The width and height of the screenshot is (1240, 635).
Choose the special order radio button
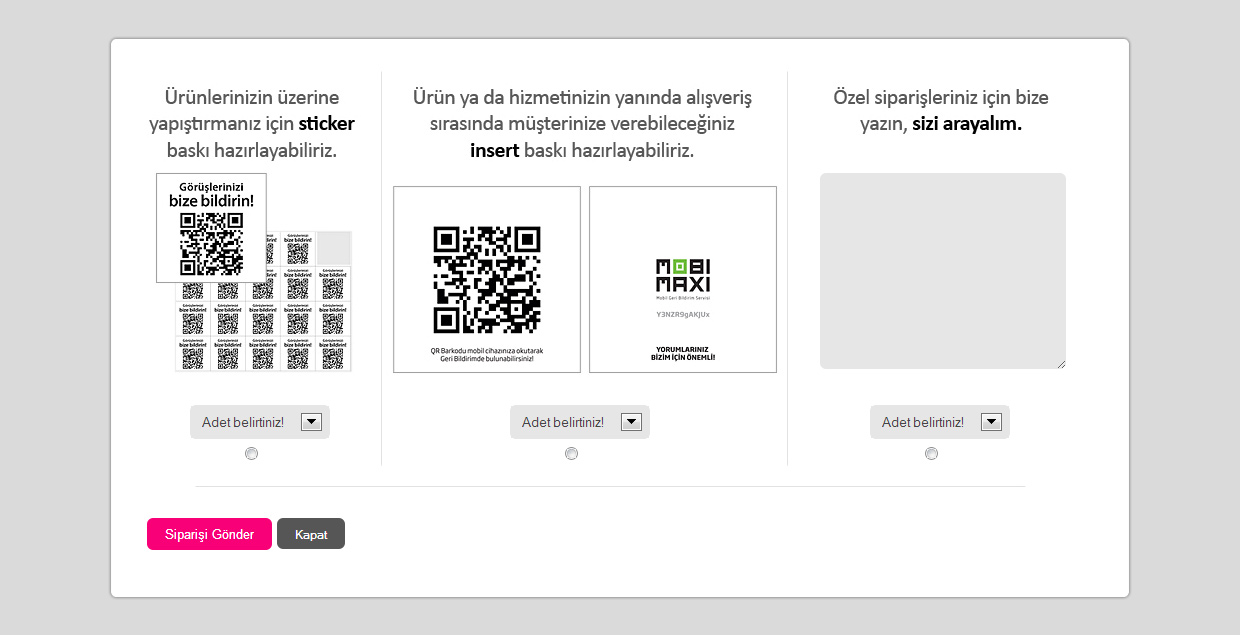[931, 453]
